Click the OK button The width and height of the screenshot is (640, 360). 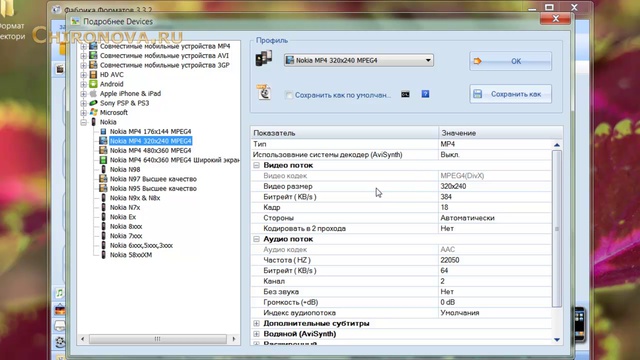[510, 61]
